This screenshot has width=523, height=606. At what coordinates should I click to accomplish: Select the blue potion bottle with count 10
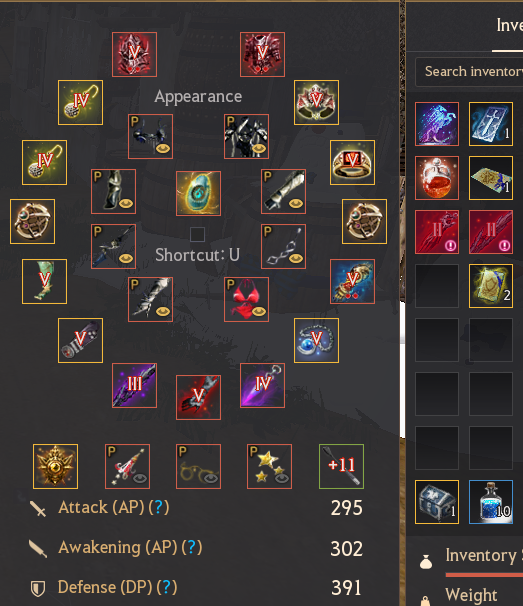491,502
